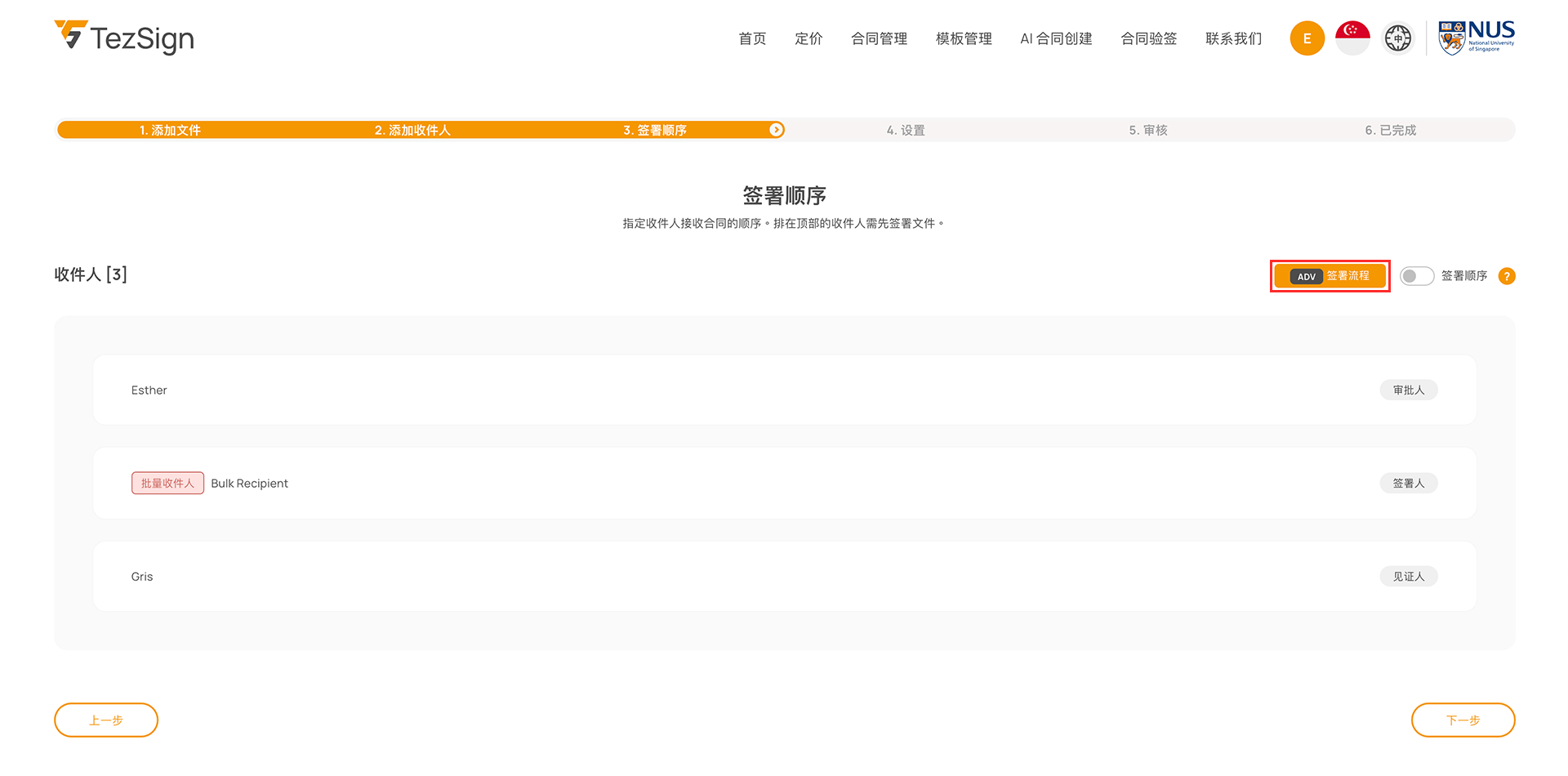Click the 上一步 back button
Image resolution: width=1568 pixels, height=776 pixels.
pyautogui.click(x=106, y=720)
